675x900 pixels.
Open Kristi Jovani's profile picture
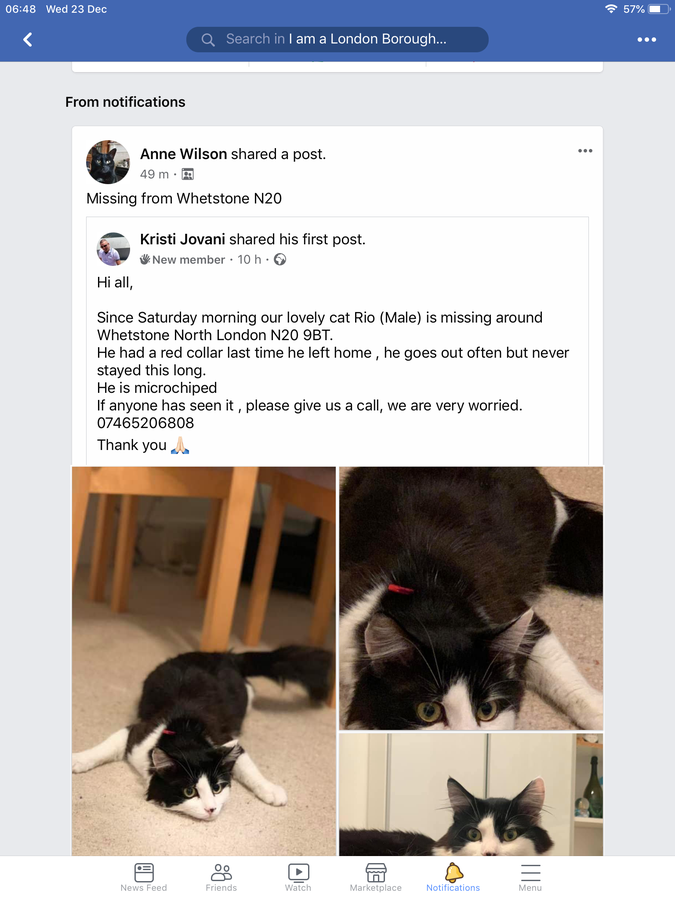[113, 249]
